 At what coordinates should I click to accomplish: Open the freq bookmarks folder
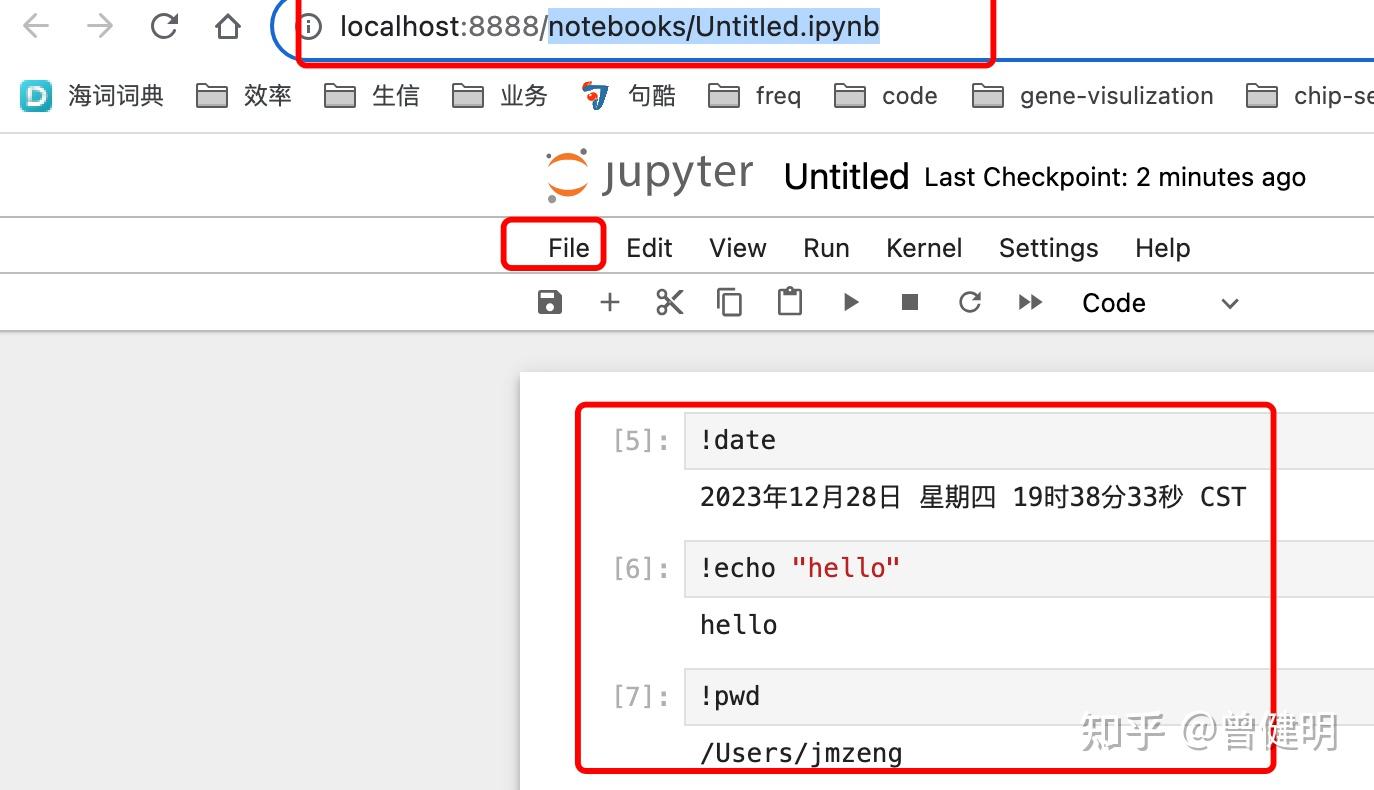coord(755,96)
